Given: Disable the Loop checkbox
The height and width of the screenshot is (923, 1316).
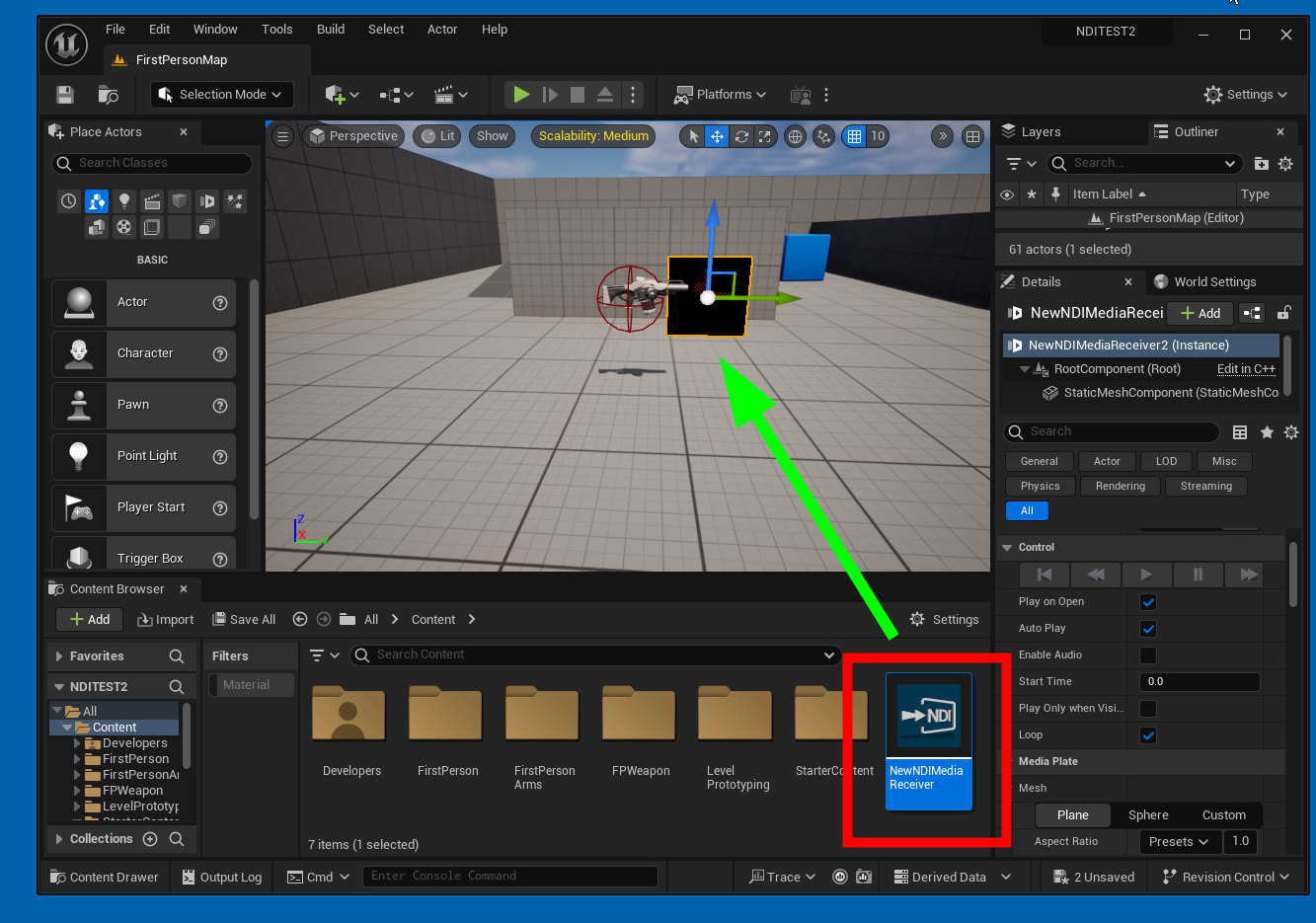Looking at the screenshot, I should [1147, 735].
